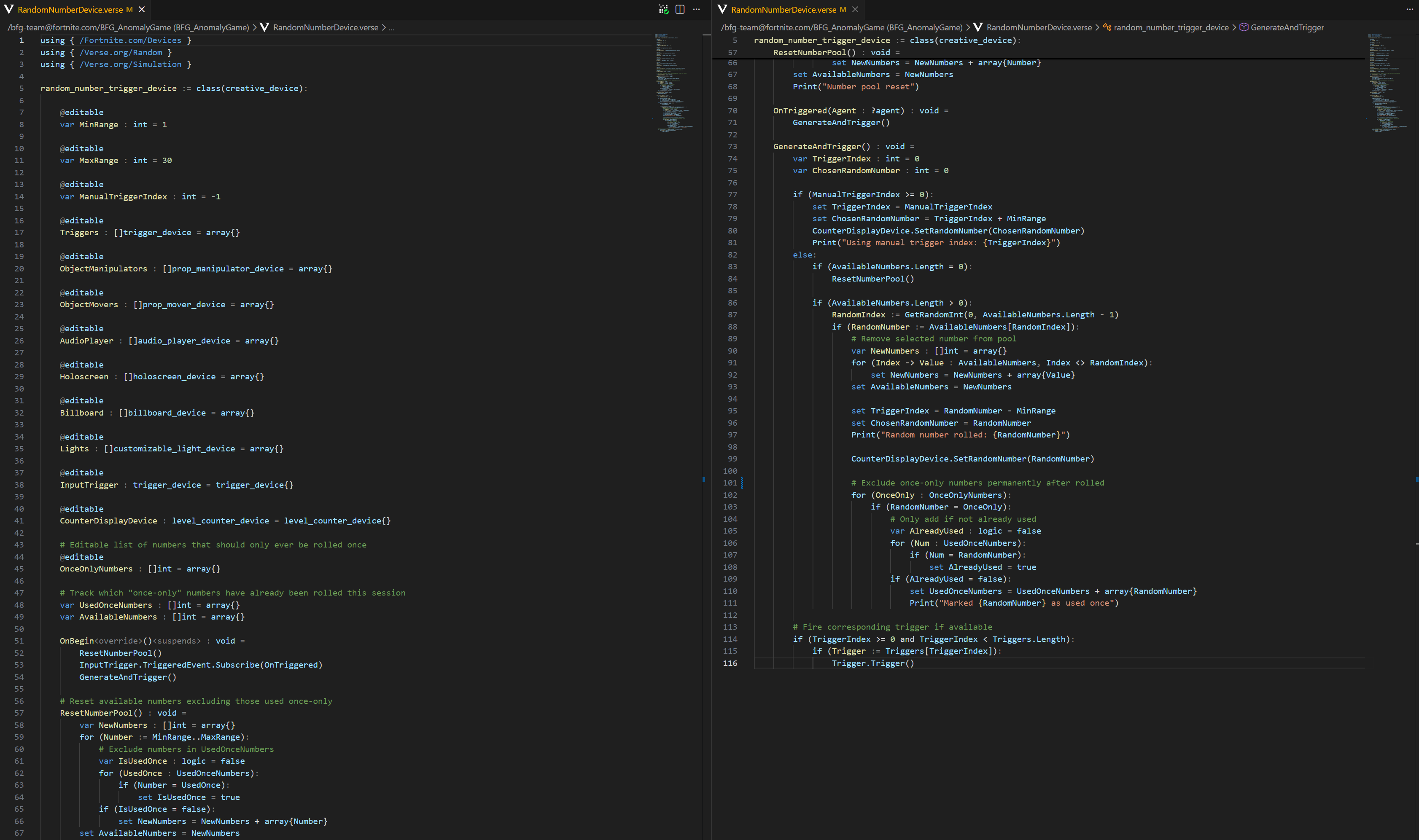Click /Verse.org/Simulation path on line 3

pos(130,64)
